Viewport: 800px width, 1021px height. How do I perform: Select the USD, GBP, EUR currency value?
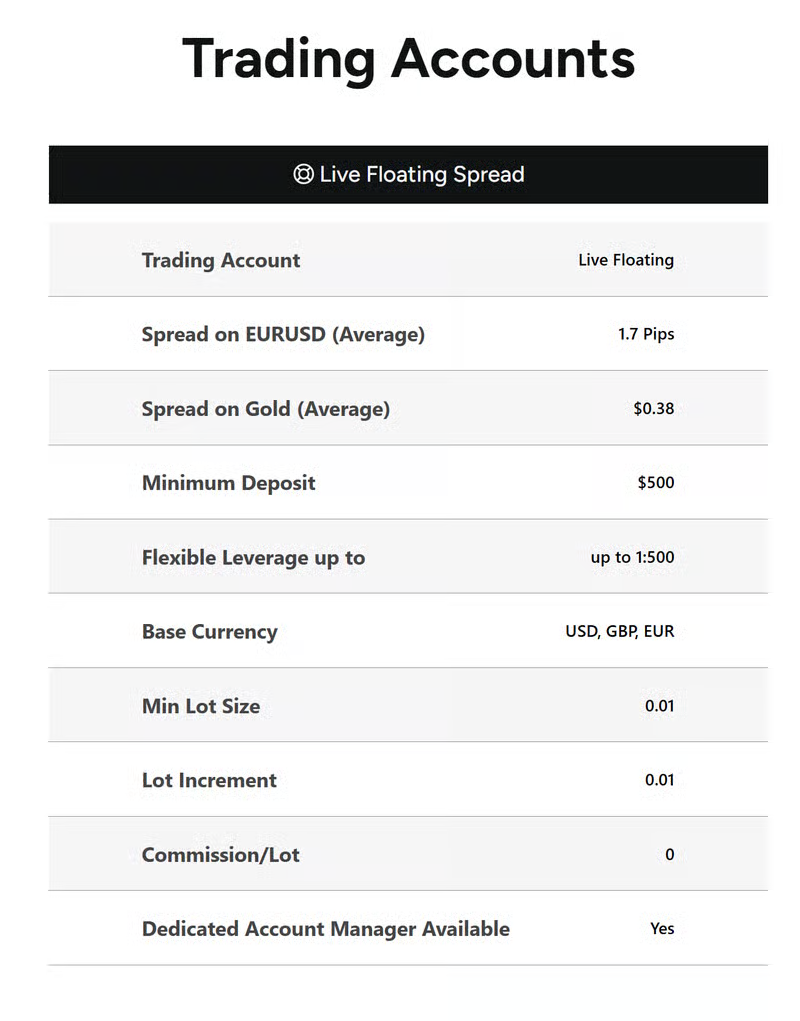620,632
